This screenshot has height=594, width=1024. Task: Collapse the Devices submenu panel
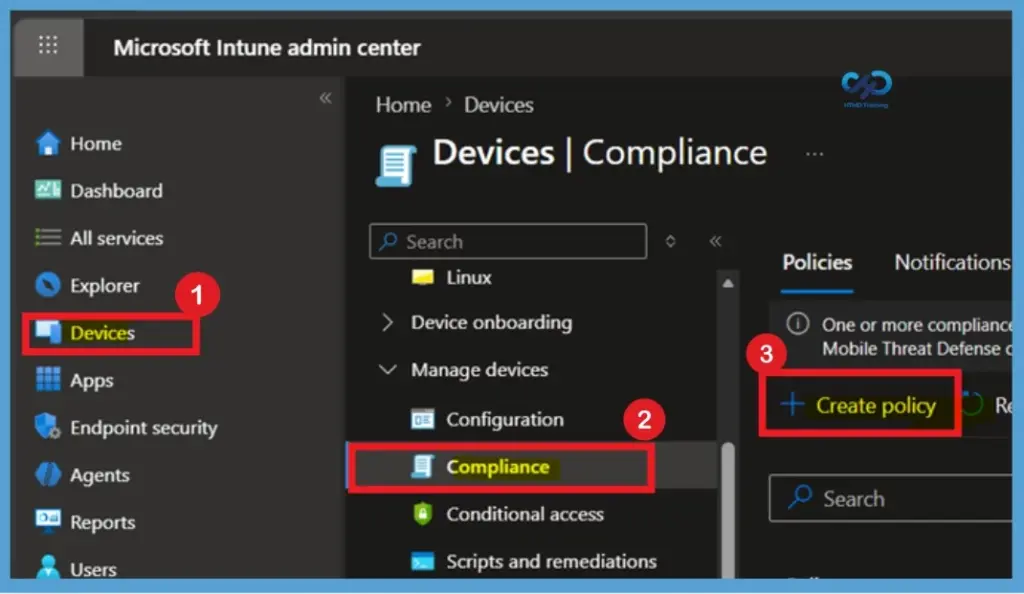click(716, 241)
